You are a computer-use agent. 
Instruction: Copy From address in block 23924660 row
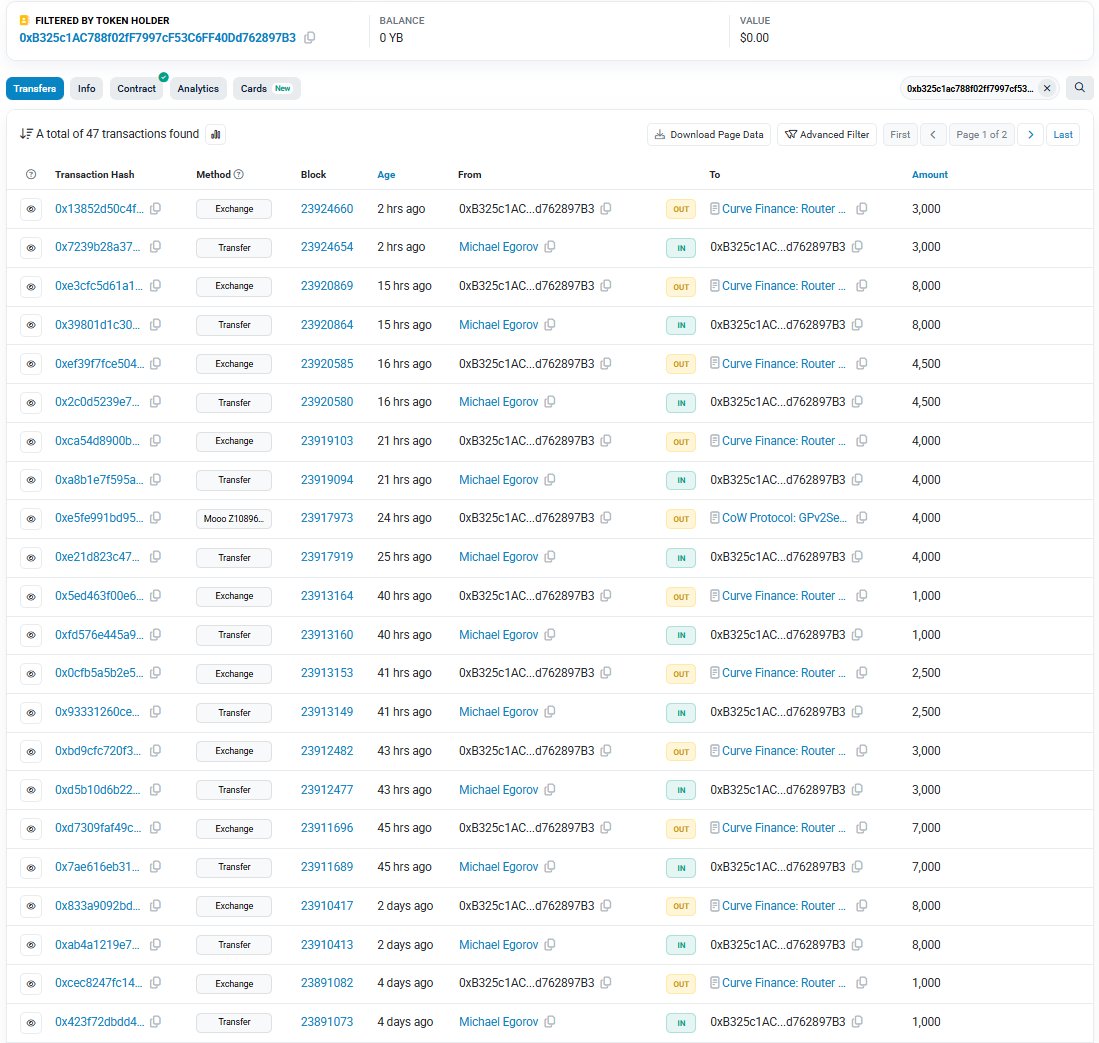(x=606, y=208)
